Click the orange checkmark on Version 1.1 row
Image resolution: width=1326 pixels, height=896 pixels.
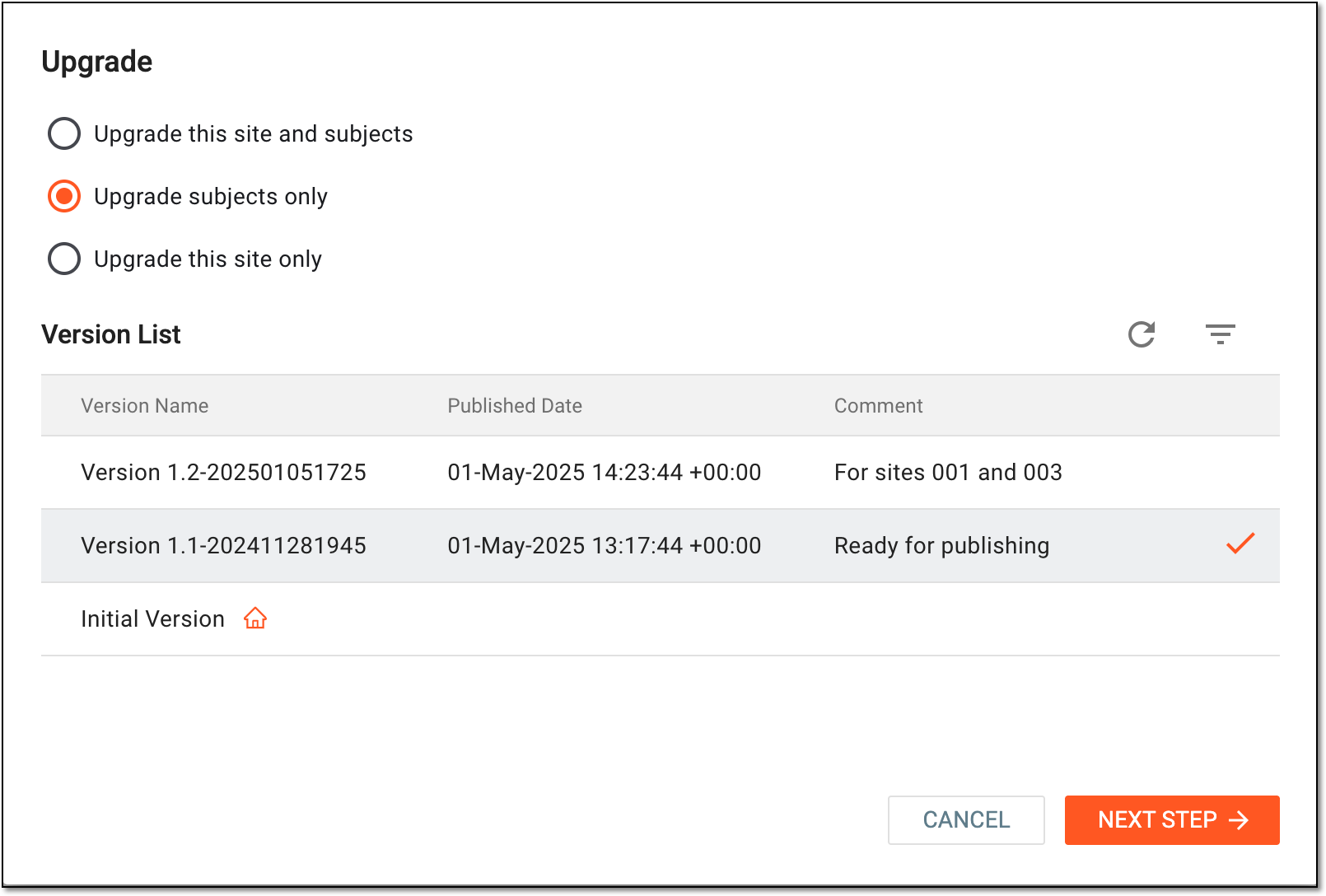1240,544
